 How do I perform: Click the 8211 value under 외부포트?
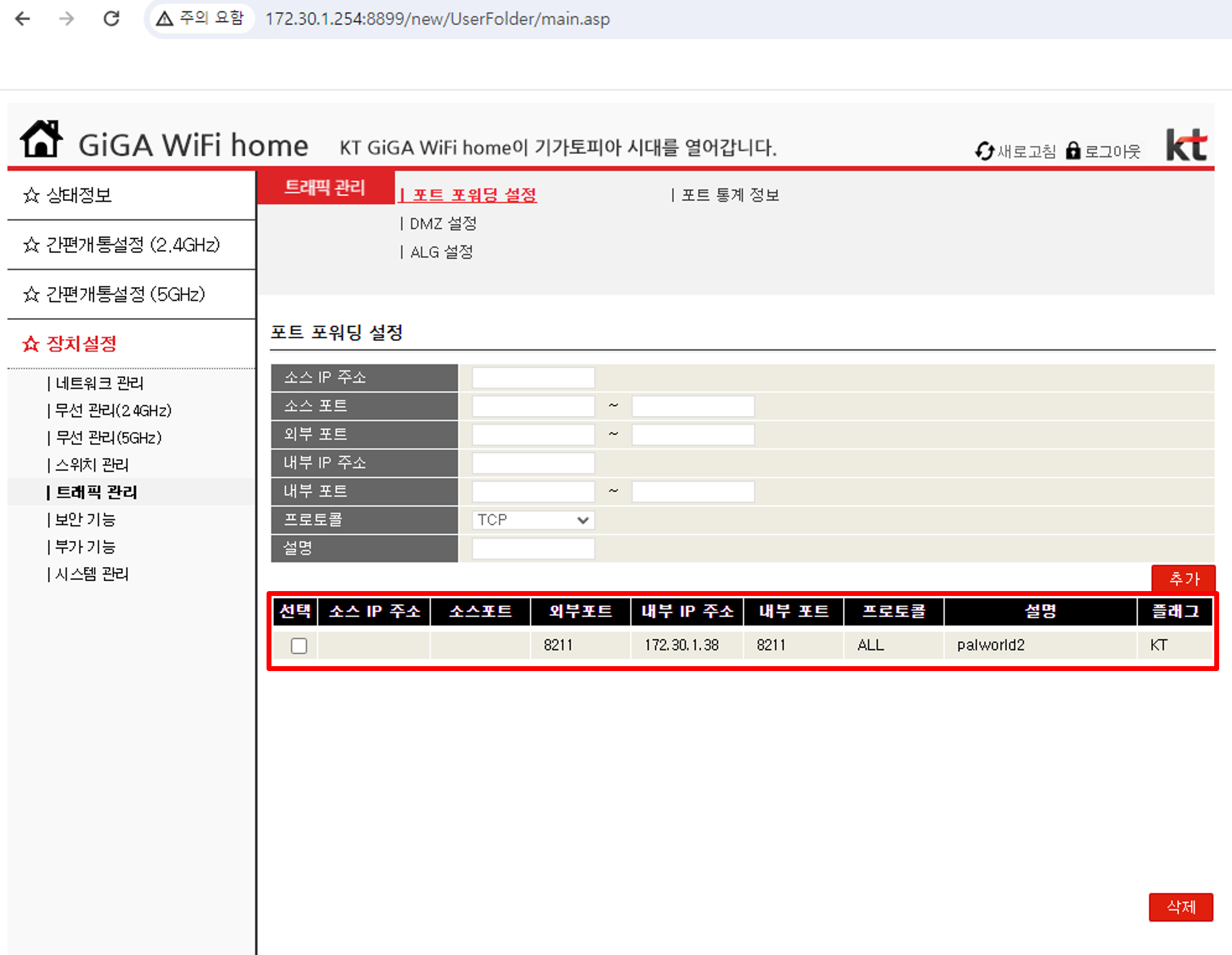tap(558, 645)
